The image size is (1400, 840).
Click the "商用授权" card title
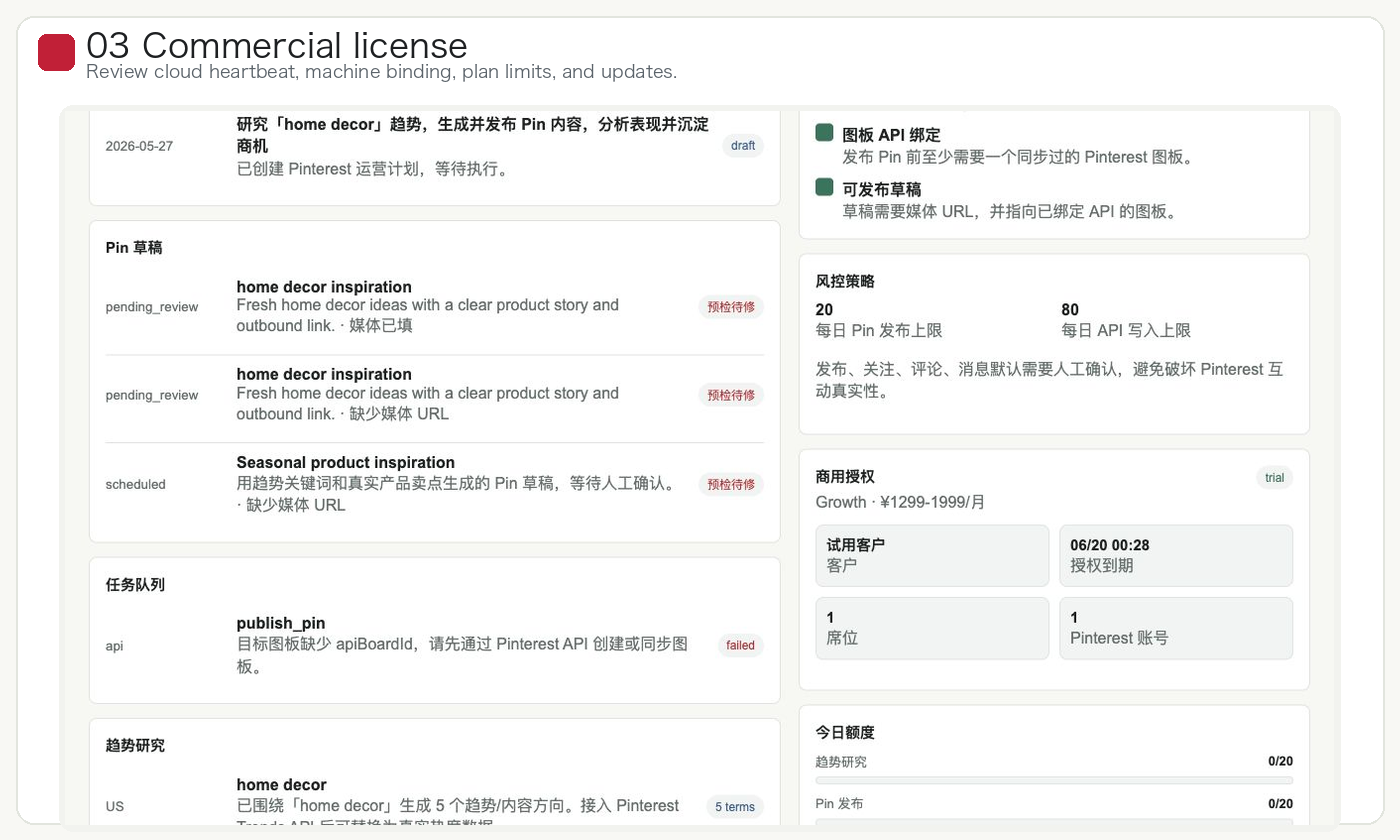(845, 477)
